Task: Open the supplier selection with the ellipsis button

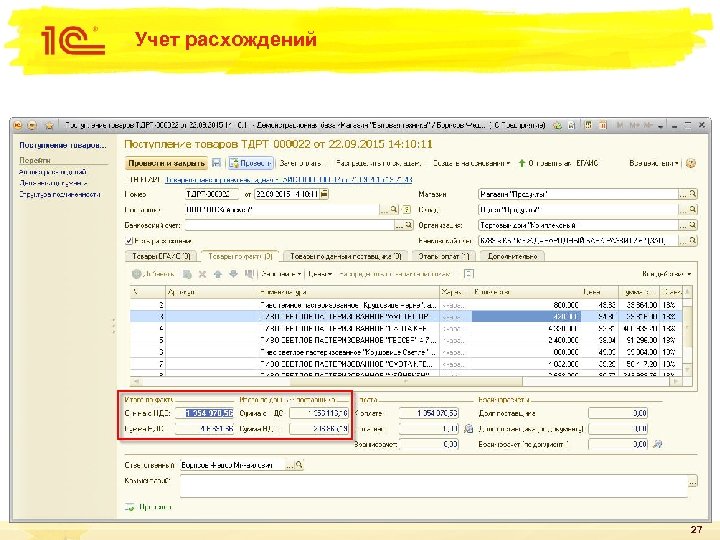Action: pyautogui.click(x=384, y=210)
